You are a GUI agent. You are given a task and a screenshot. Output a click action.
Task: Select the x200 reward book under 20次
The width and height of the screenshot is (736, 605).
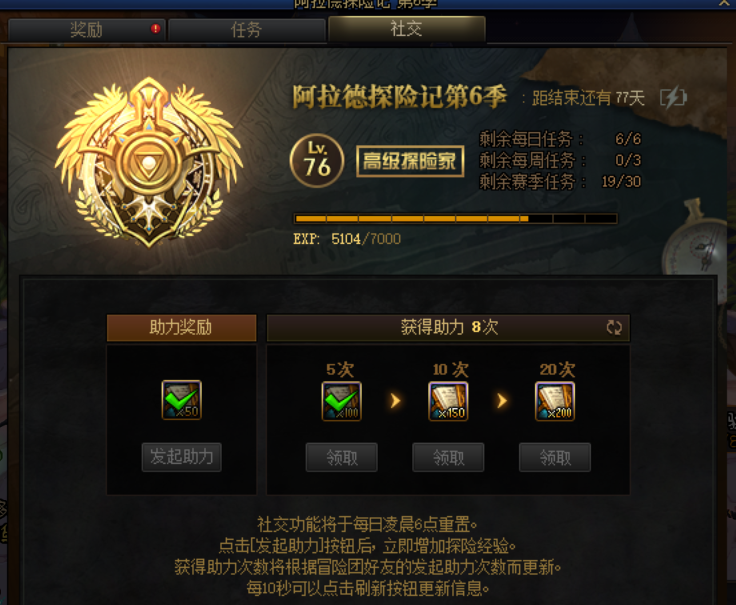pyautogui.click(x=555, y=401)
